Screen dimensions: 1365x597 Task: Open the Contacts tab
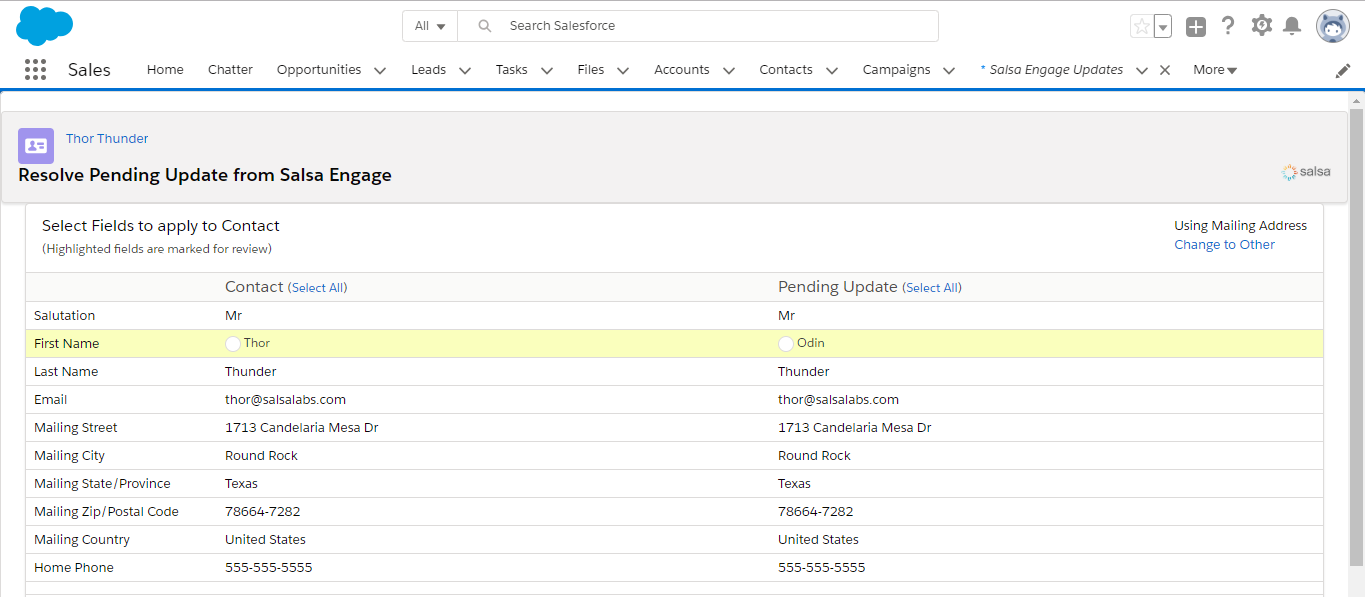(x=786, y=70)
